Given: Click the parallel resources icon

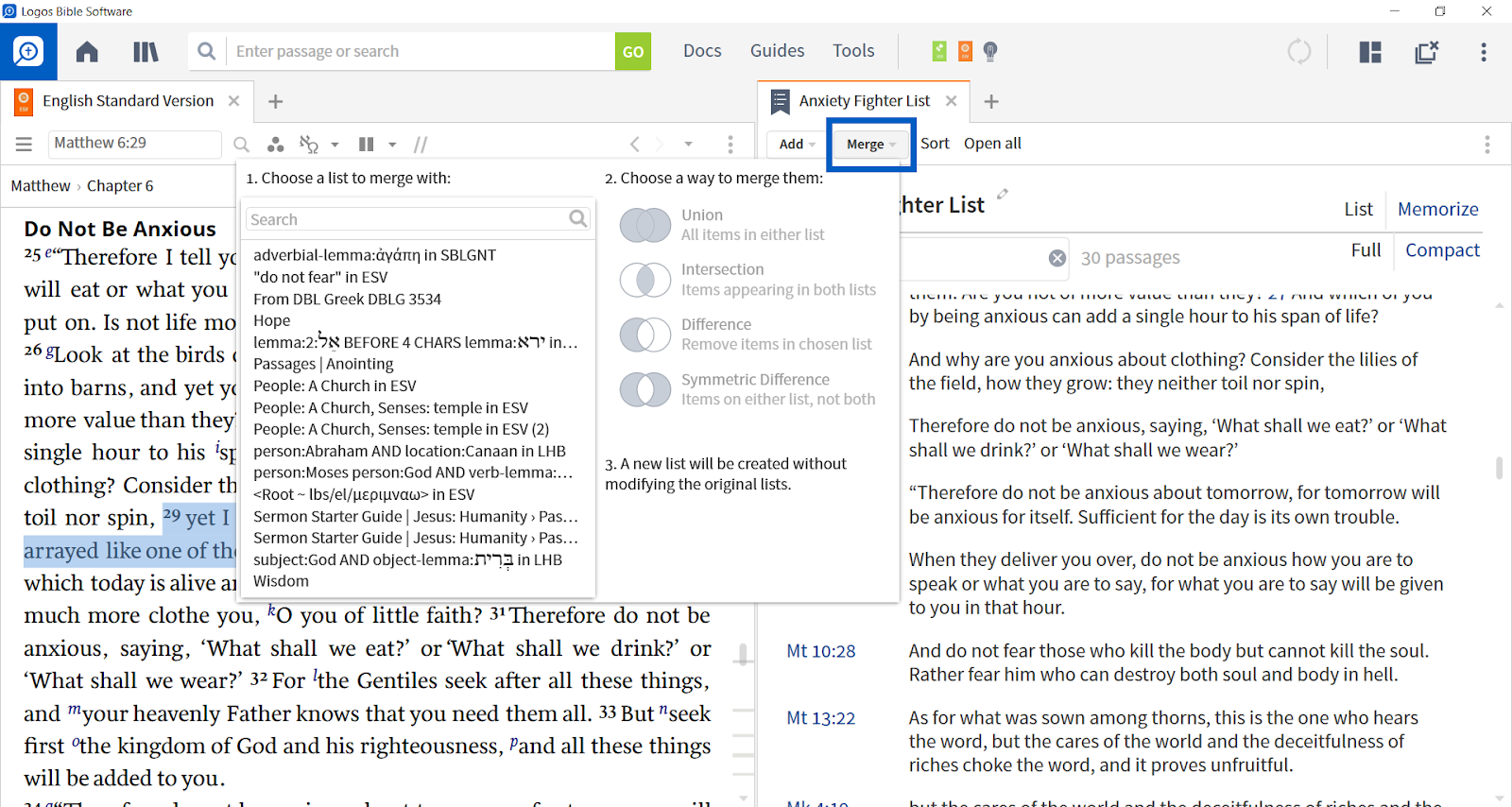Looking at the screenshot, I should click(x=309, y=144).
